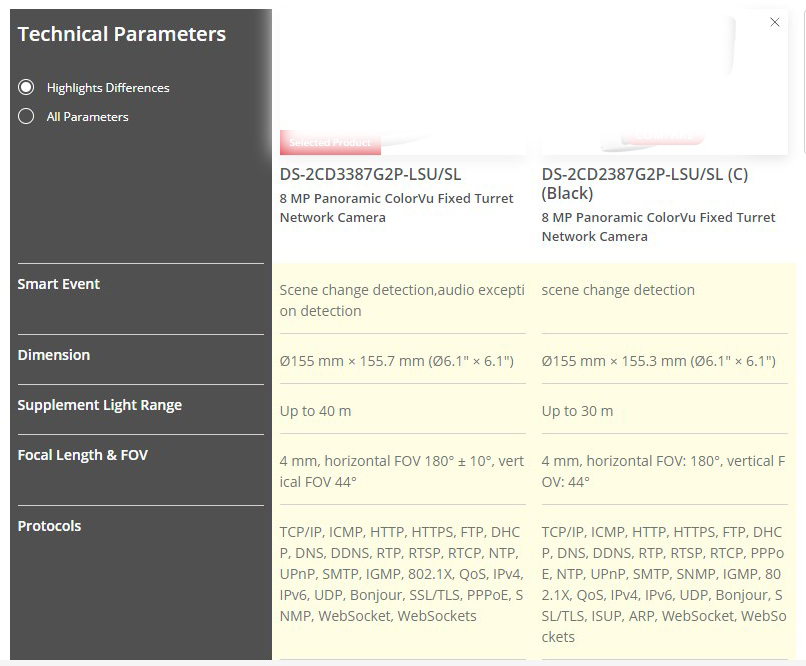The image size is (806, 666).
Task: Click the Protocols row label
Action: pos(49,526)
